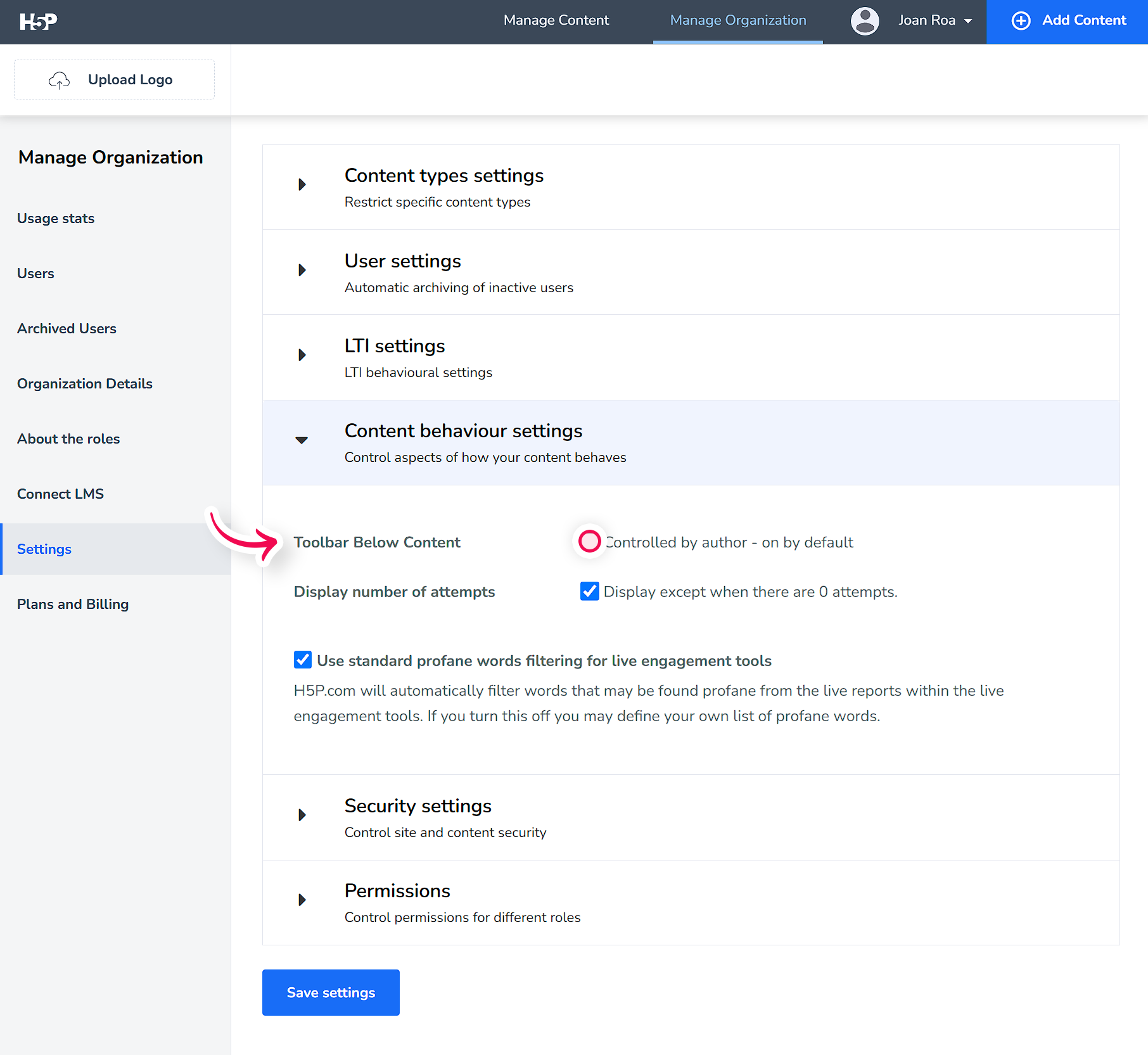
Task: Expand the Permissions section
Action: point(302,900)
